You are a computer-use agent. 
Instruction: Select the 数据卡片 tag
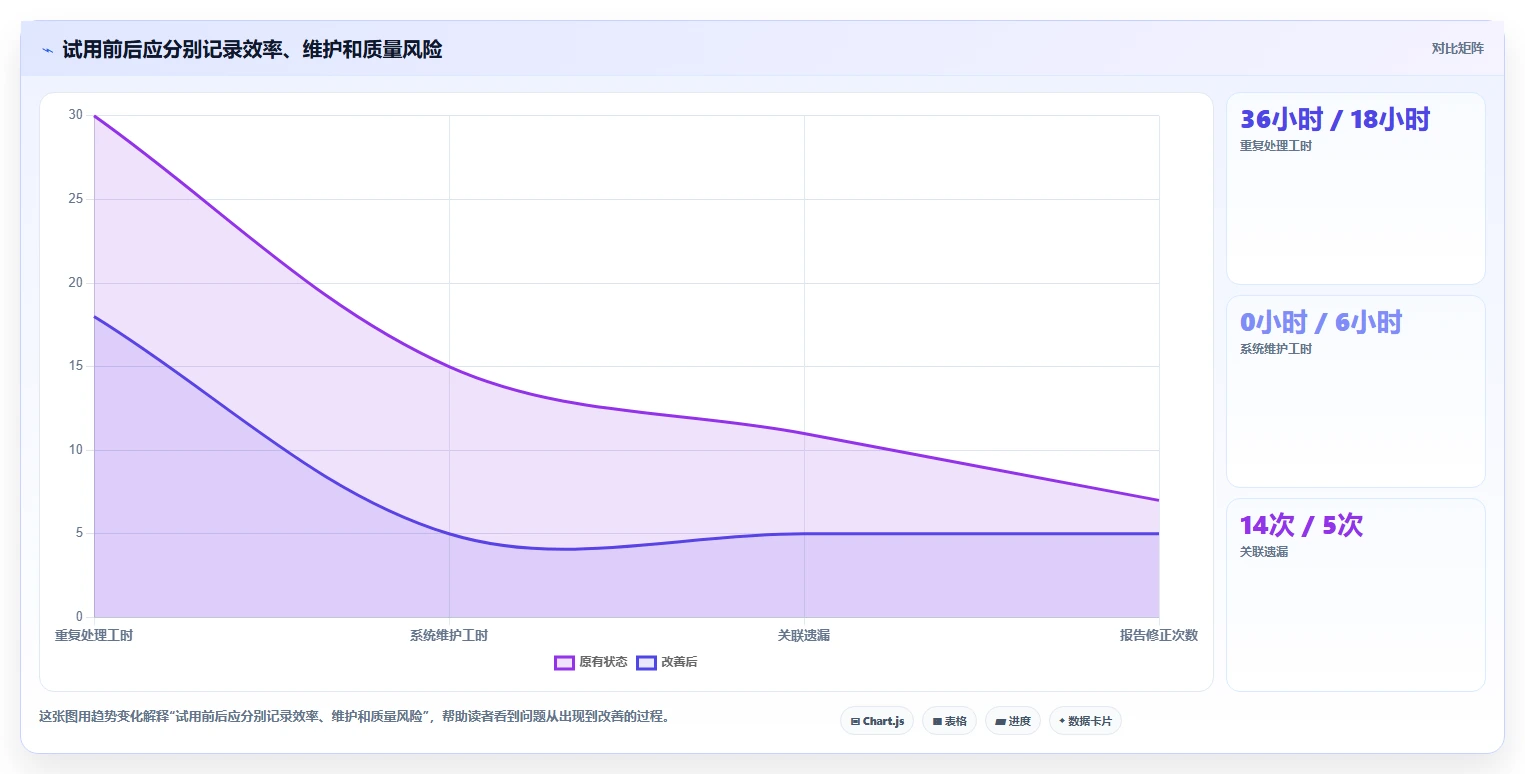1085,721
